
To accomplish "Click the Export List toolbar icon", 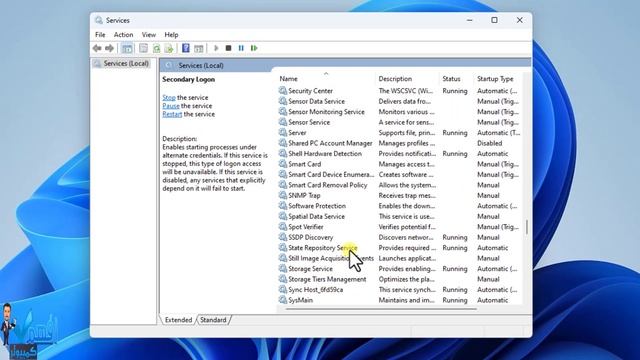I will click(169, 48).
